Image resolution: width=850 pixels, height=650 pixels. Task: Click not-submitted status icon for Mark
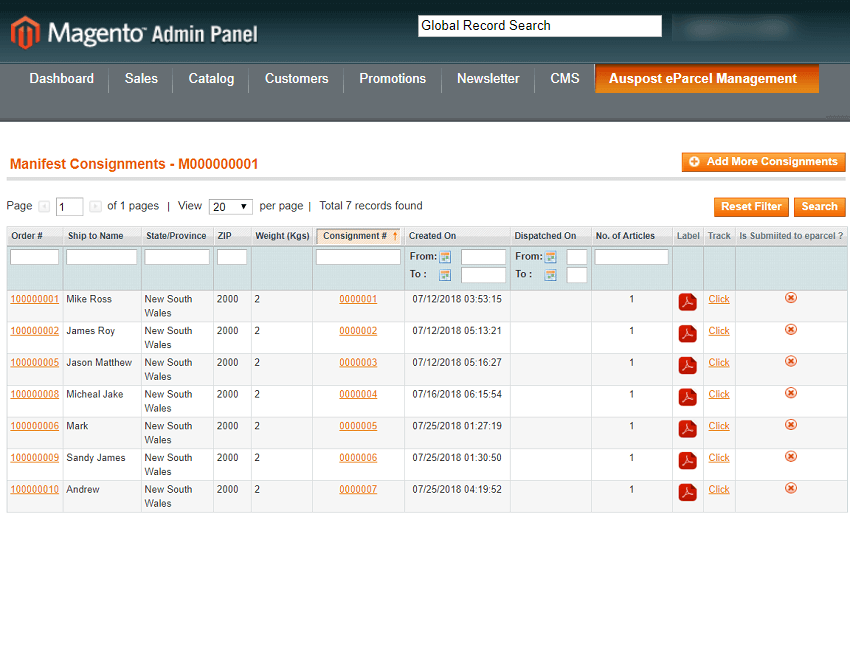point(791,424)
